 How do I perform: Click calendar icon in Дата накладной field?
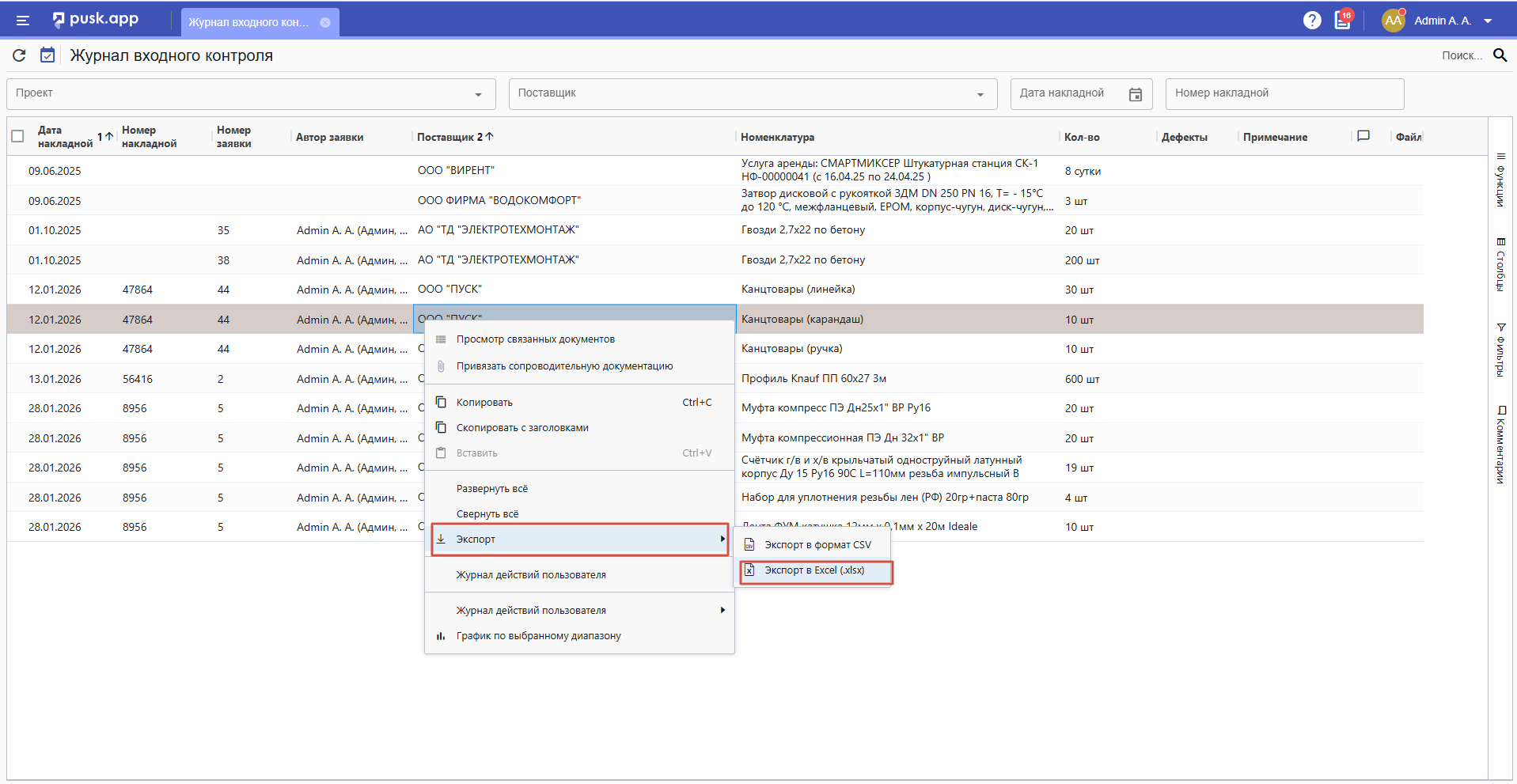[x=1135, y=94]
